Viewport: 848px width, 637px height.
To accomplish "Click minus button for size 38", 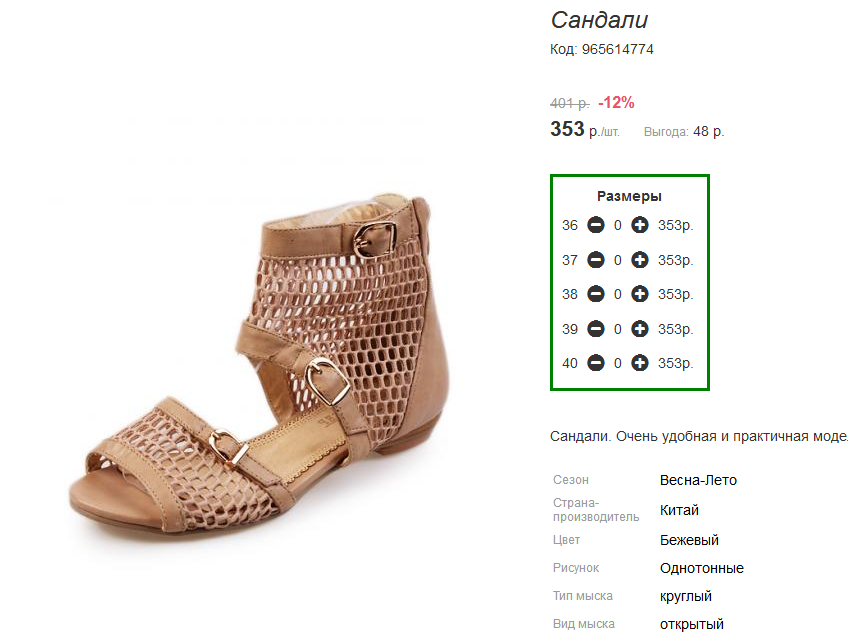I will [596, 294].
